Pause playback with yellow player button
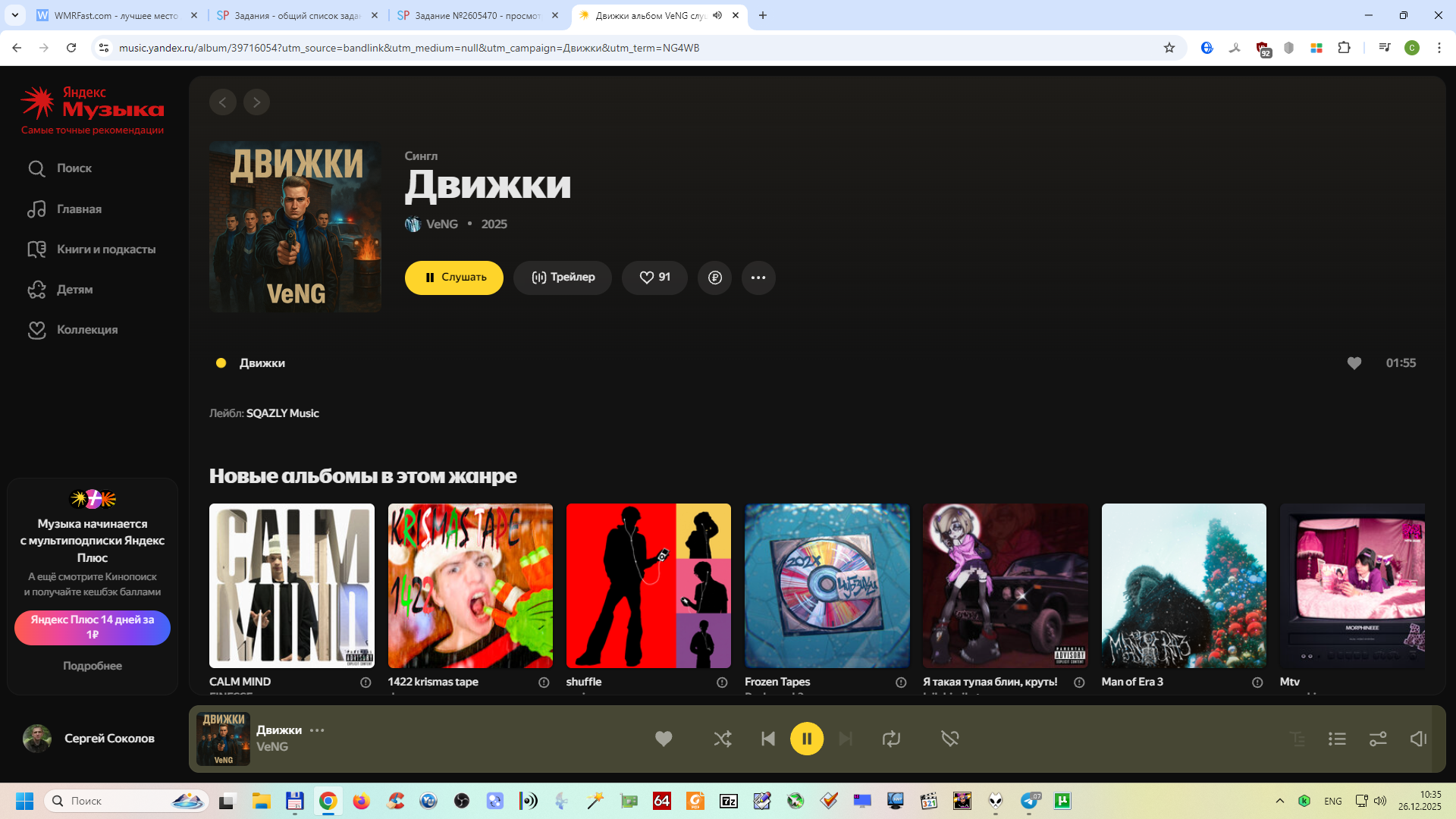The image size is (1456, 819). pos(806,739)
